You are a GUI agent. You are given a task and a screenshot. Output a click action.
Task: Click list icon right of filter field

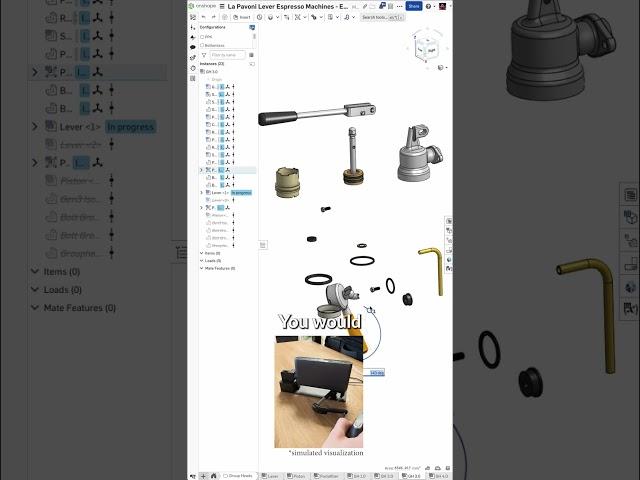click(251, 55)
